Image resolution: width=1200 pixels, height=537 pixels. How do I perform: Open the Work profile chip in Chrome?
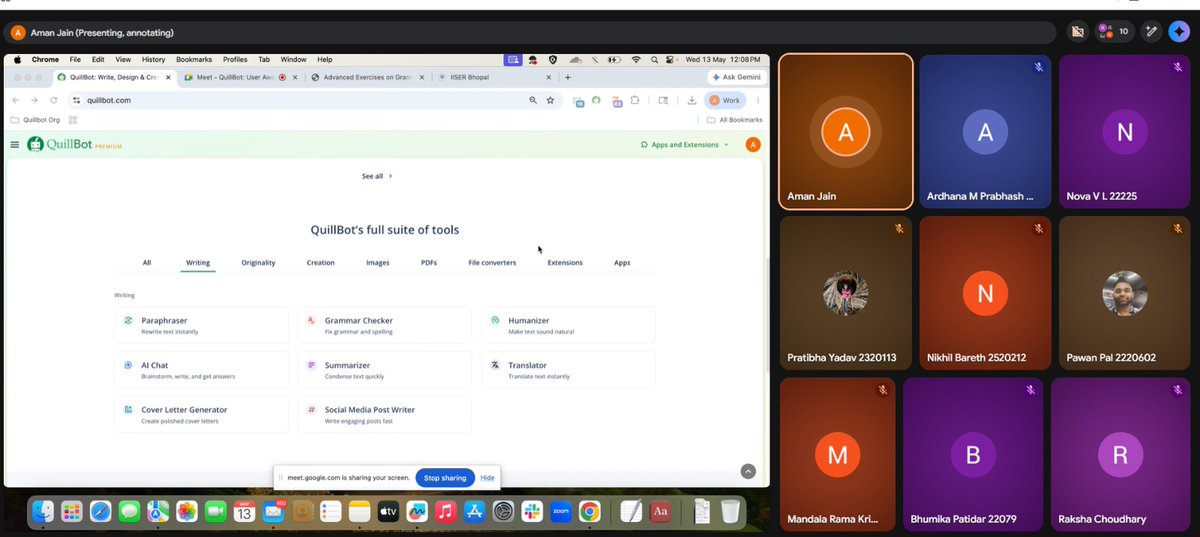tap(725, 100)
